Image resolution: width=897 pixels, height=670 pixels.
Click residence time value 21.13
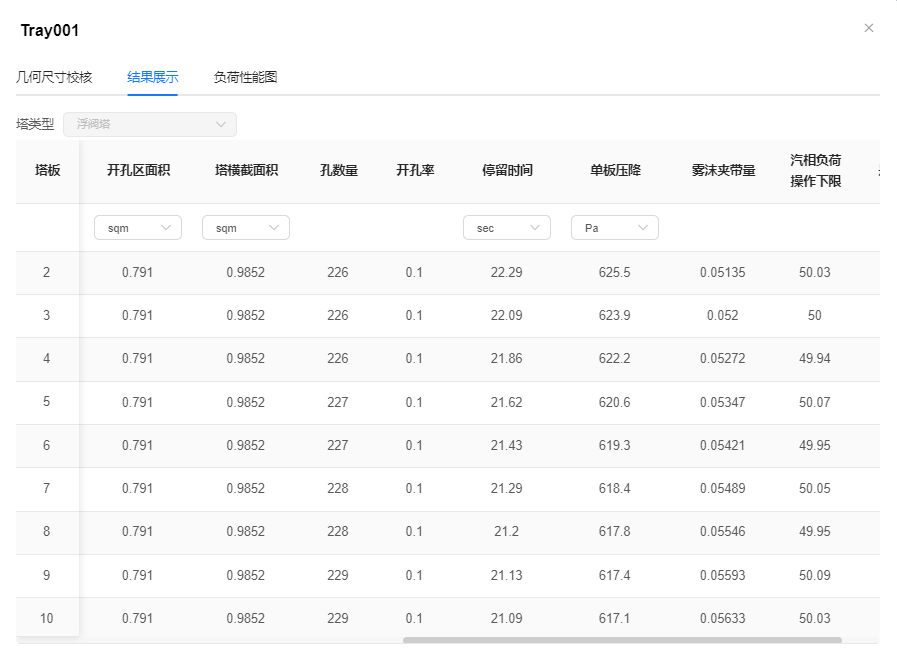[x=506, y=575]
